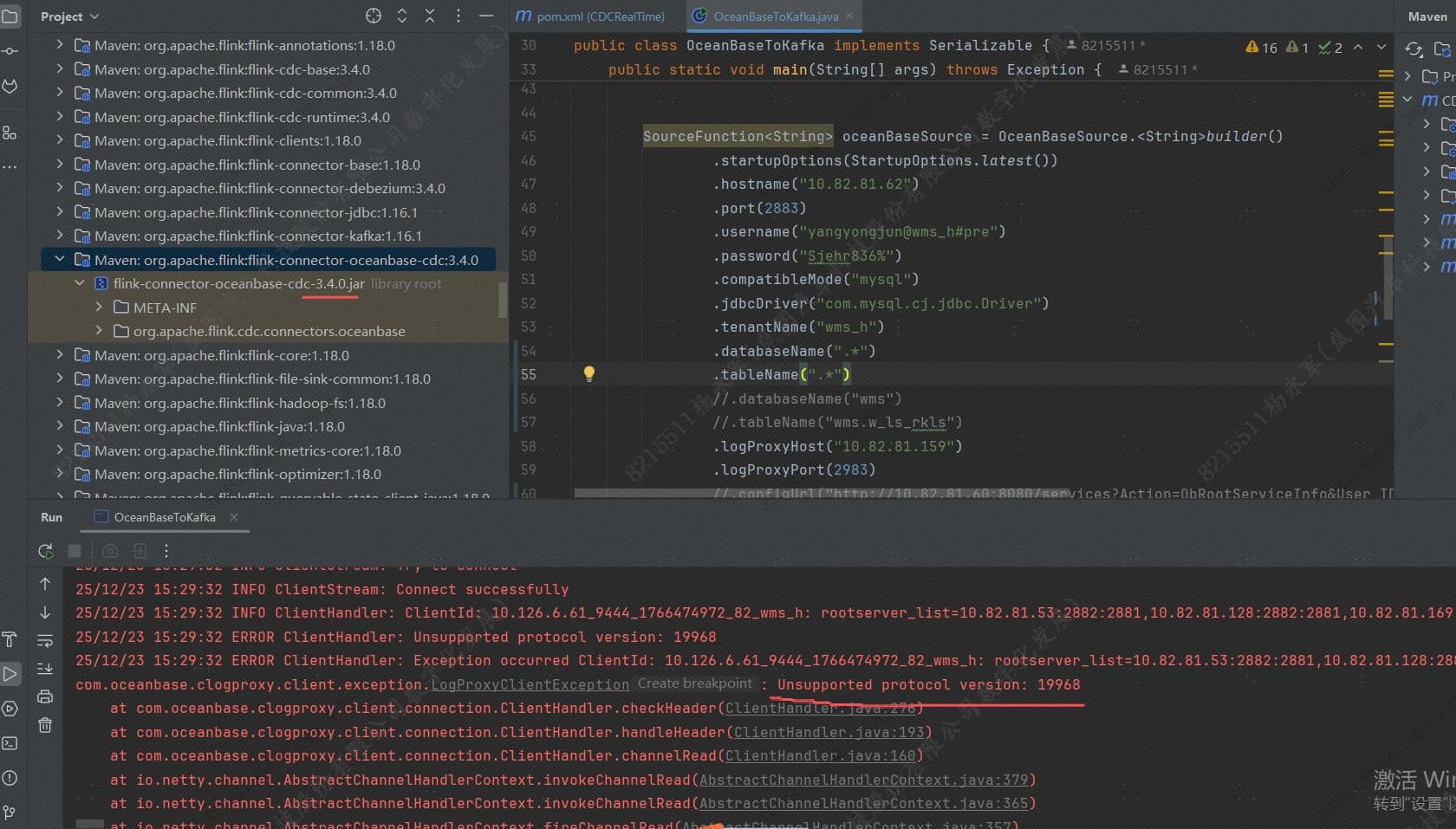
Task: Toggle soft-wrap in the Run console
Action: (45, 640)
